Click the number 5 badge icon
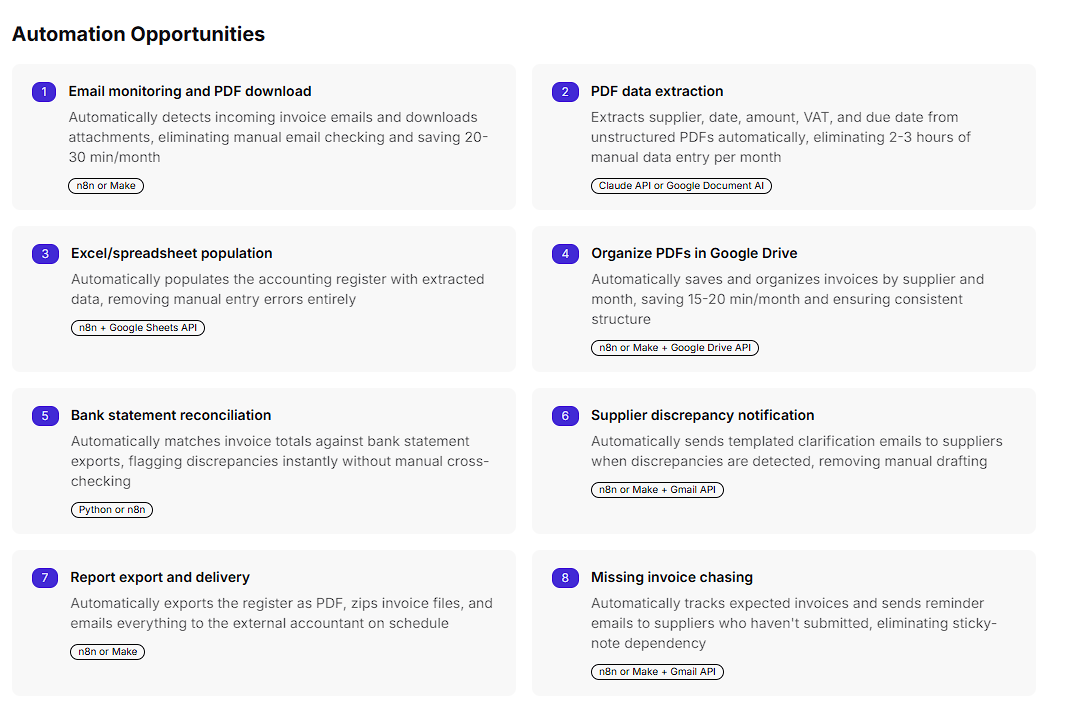Image resolution: width=1075 pixels, height=724 pixels. point(45,416)
